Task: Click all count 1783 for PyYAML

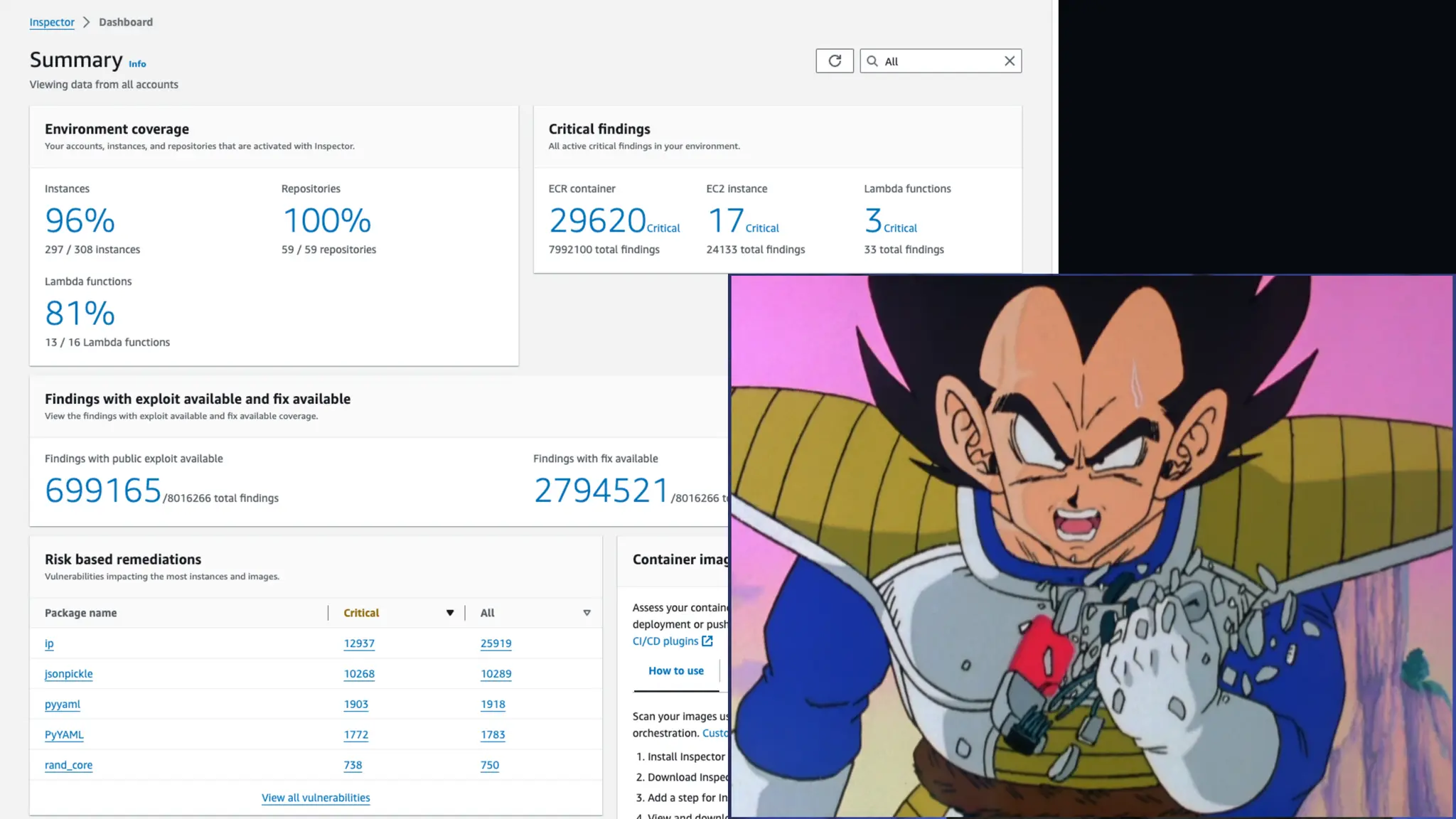Action: tap(493, 735)
